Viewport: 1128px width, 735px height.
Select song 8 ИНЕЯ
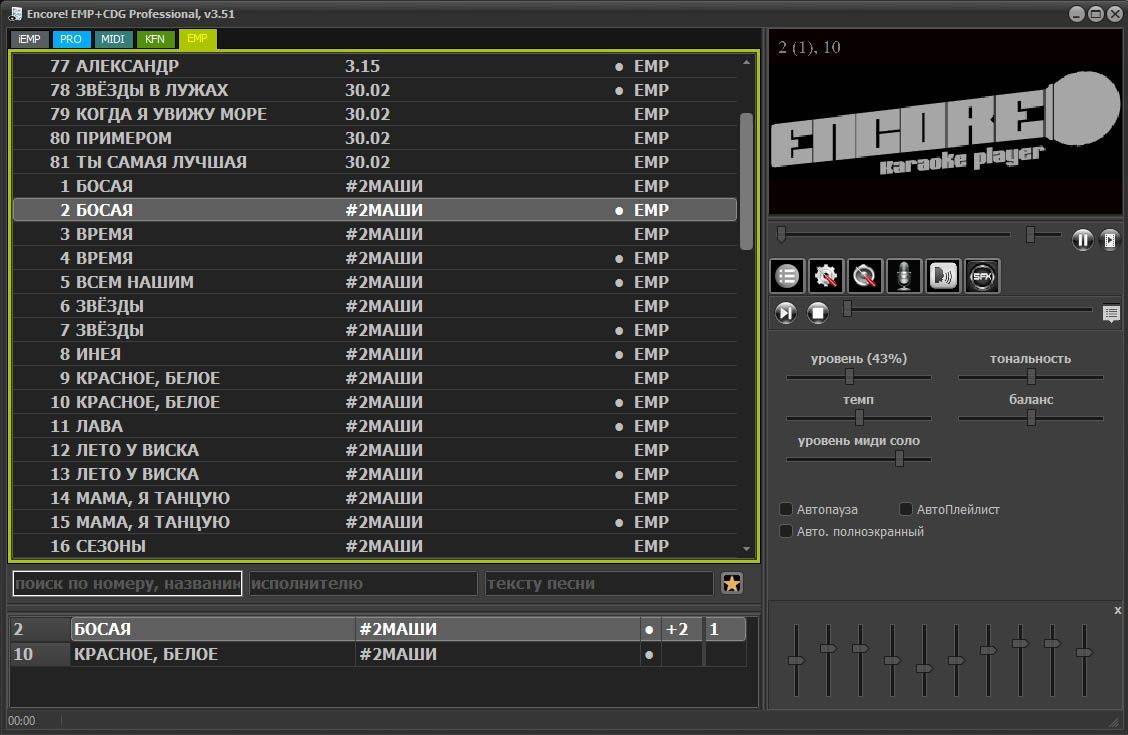[x=375, y=354]
